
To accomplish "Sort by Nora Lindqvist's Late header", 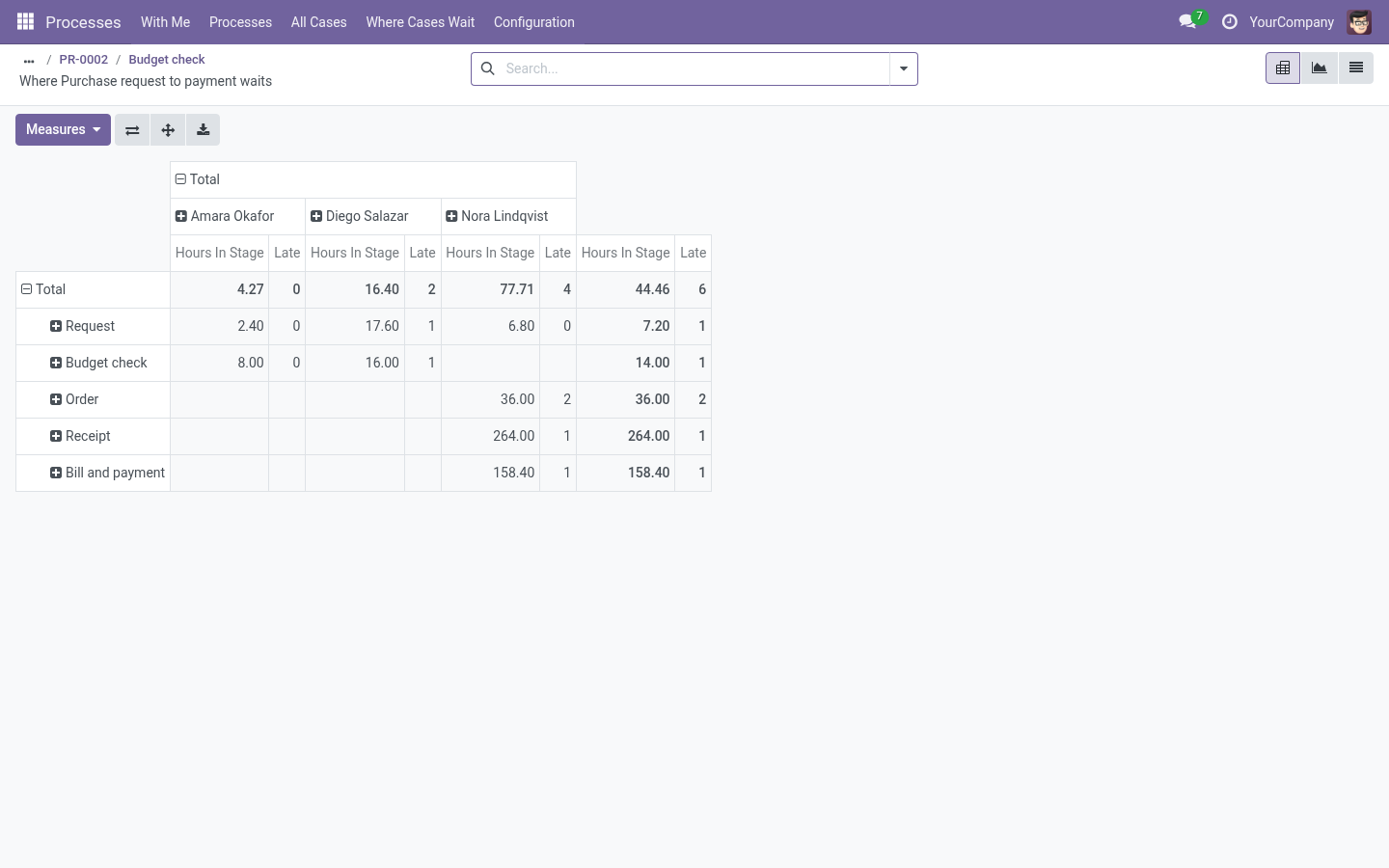I will tap(558, 253).
